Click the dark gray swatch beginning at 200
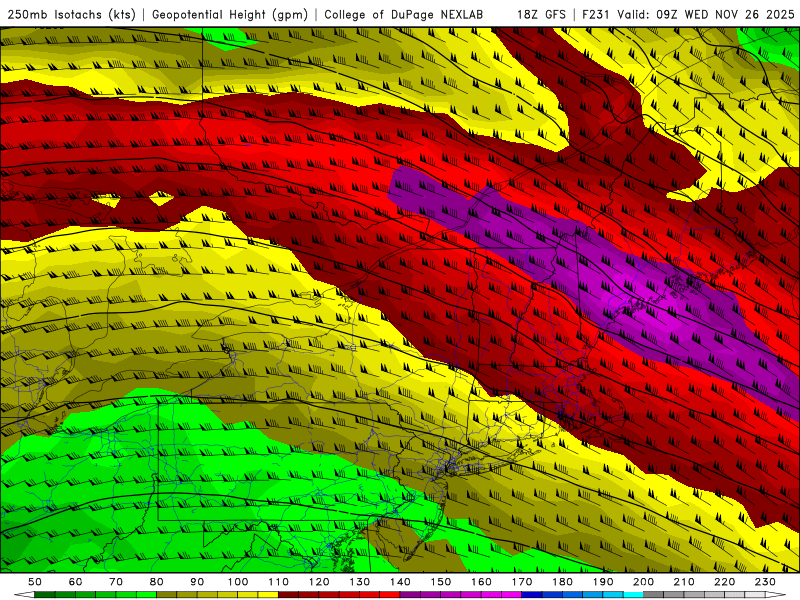800x600 pixels. pos(654,594)
